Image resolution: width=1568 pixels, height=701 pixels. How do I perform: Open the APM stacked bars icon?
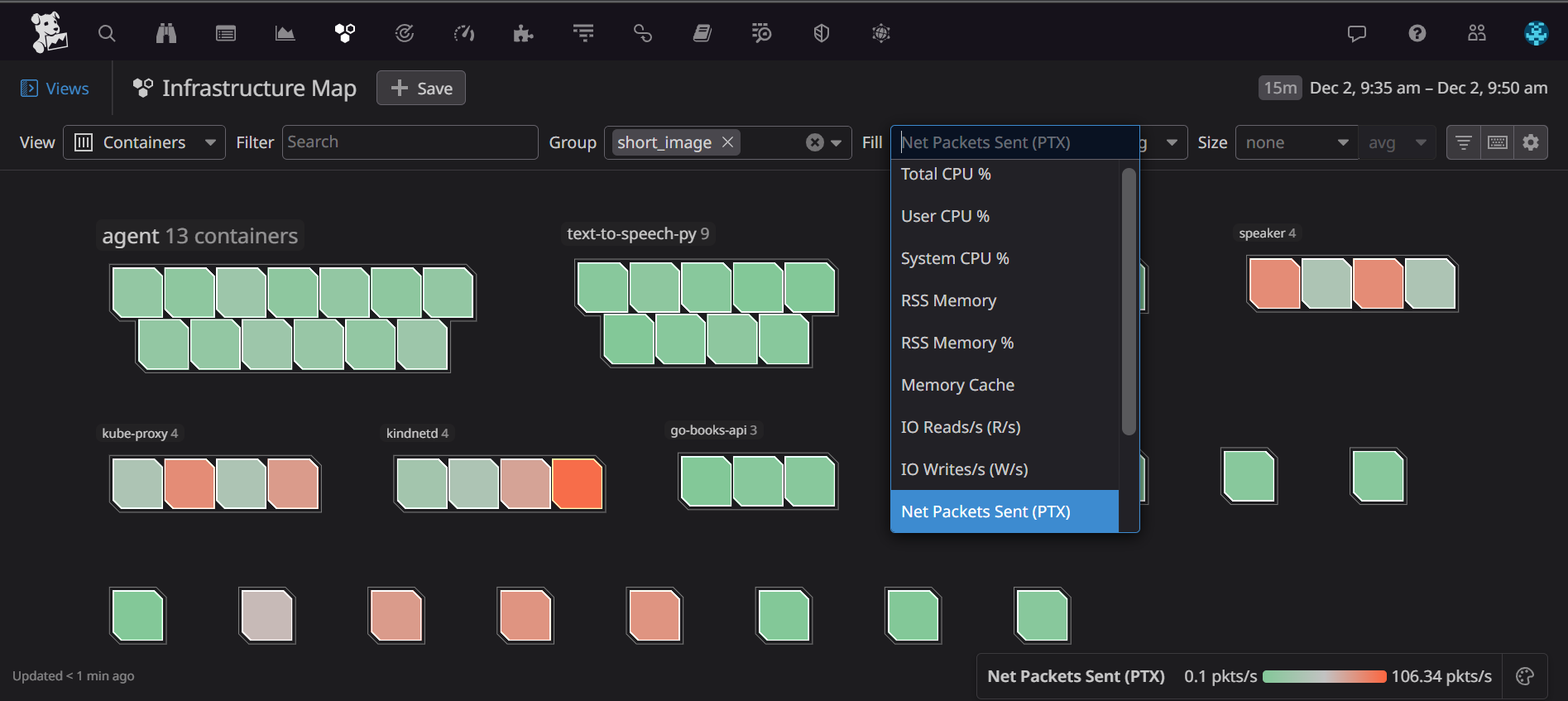tap(583, 33)
